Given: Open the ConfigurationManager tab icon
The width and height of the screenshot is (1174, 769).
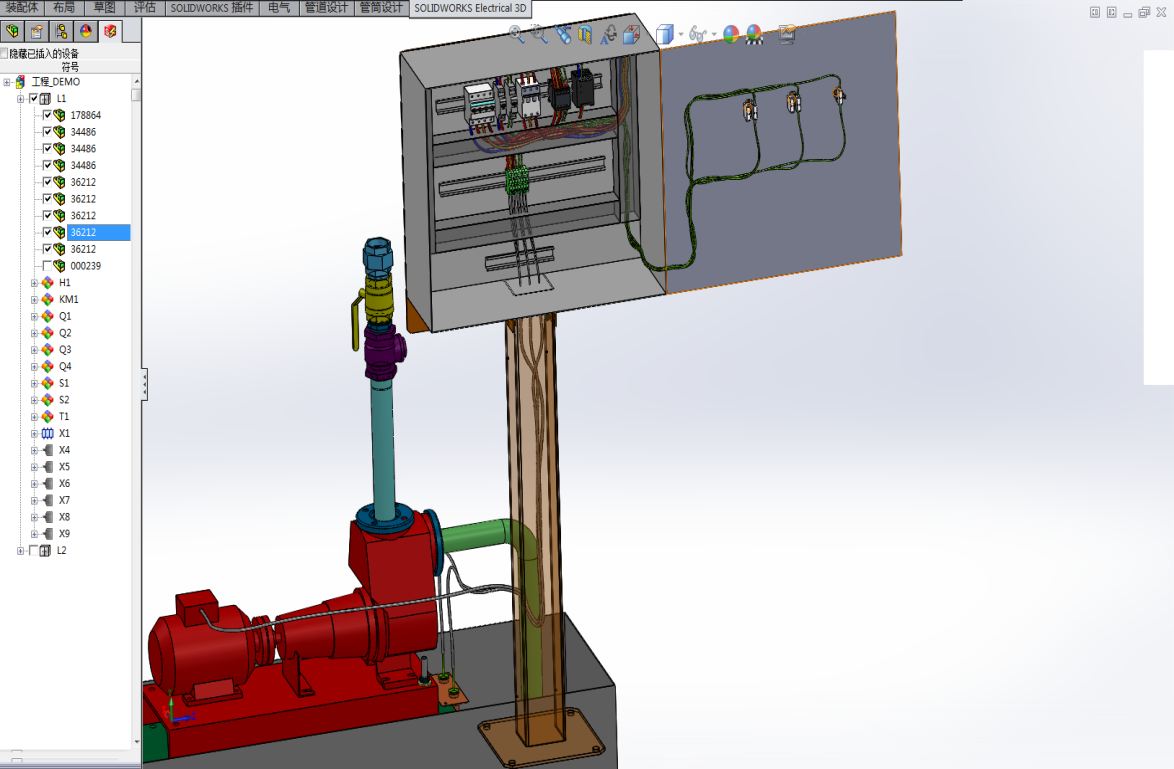Looking at the screenshot, I should 61,31.
